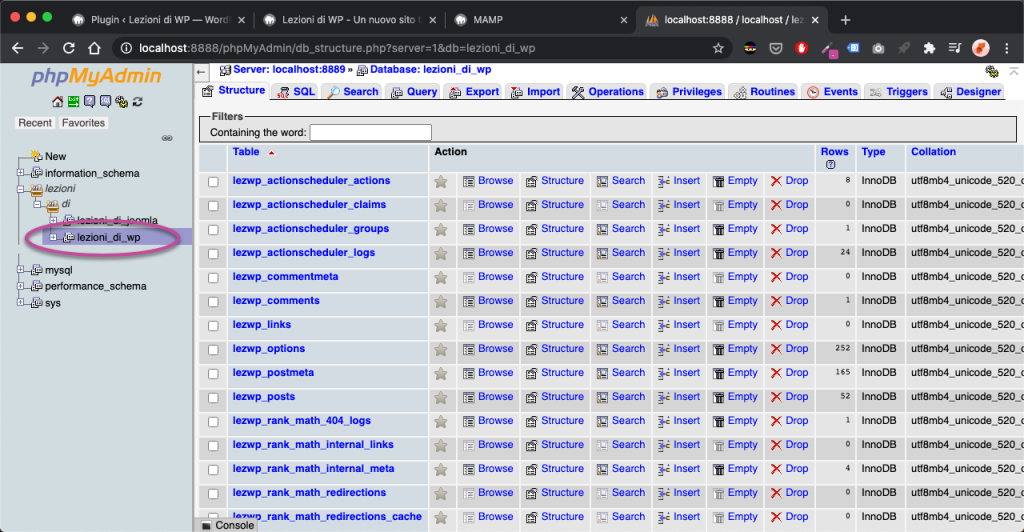Go to browser home page icon
Screen dimensions: 1024x532
point(95,48)
